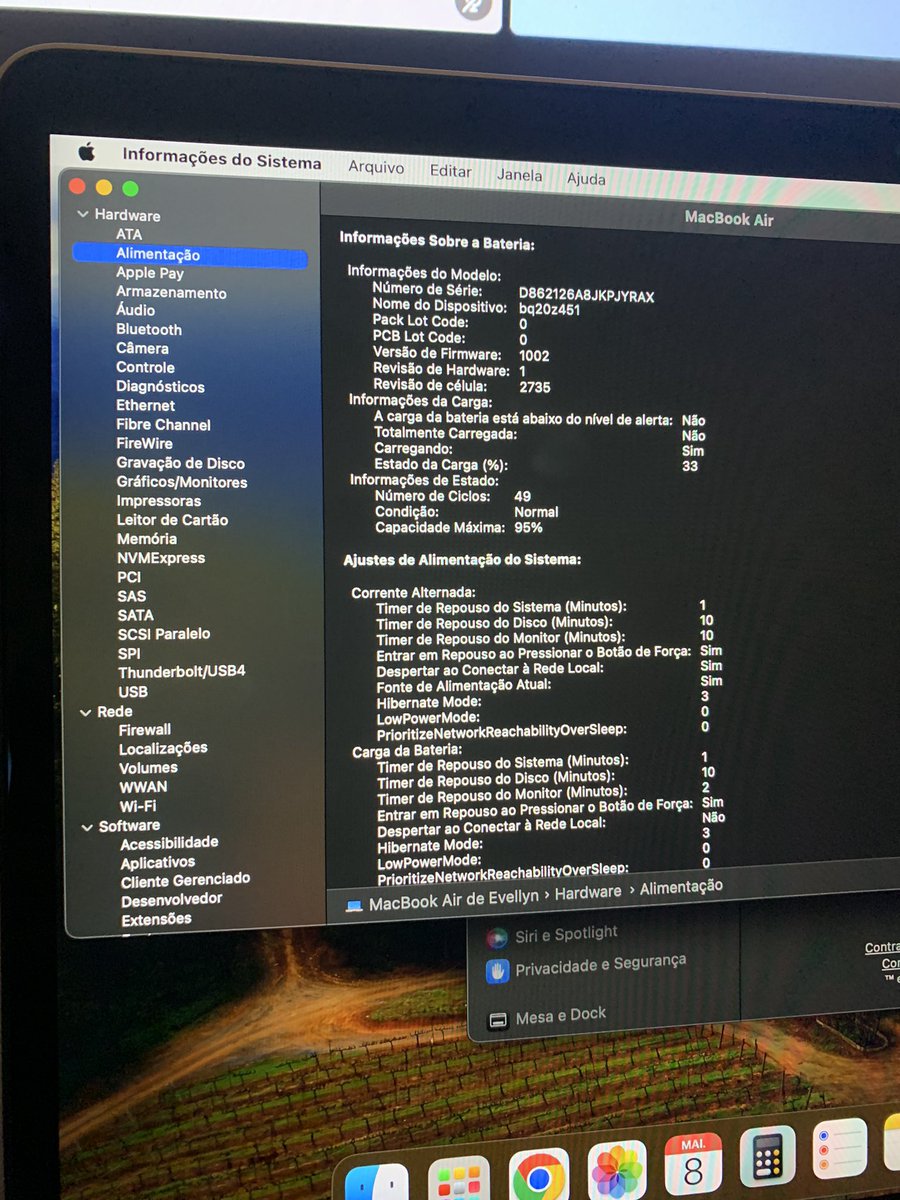Viewport: 900px width, 1200px height.
Task: Select ATA in the sidebar
Action: coord(129,234)
